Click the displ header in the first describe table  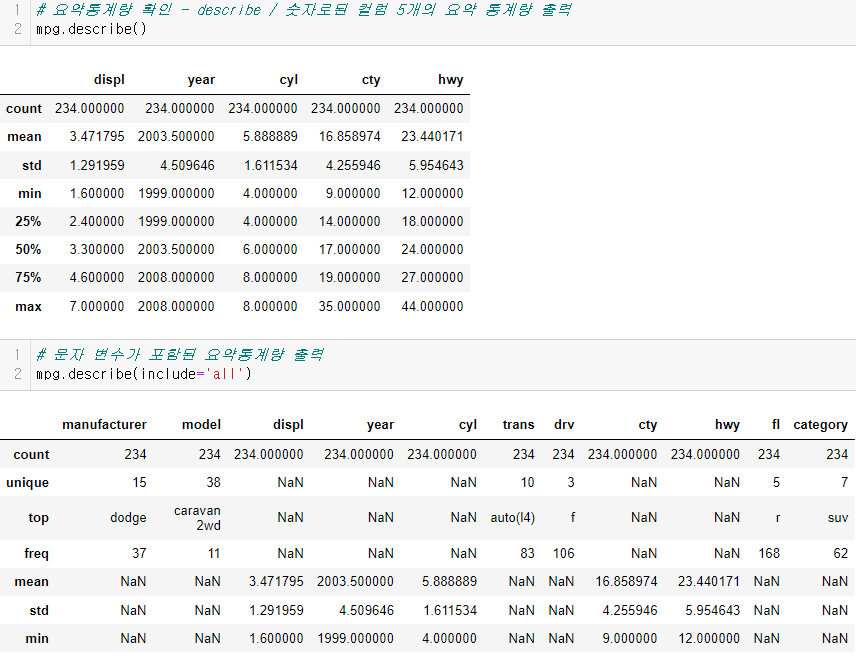coord(109,80)
